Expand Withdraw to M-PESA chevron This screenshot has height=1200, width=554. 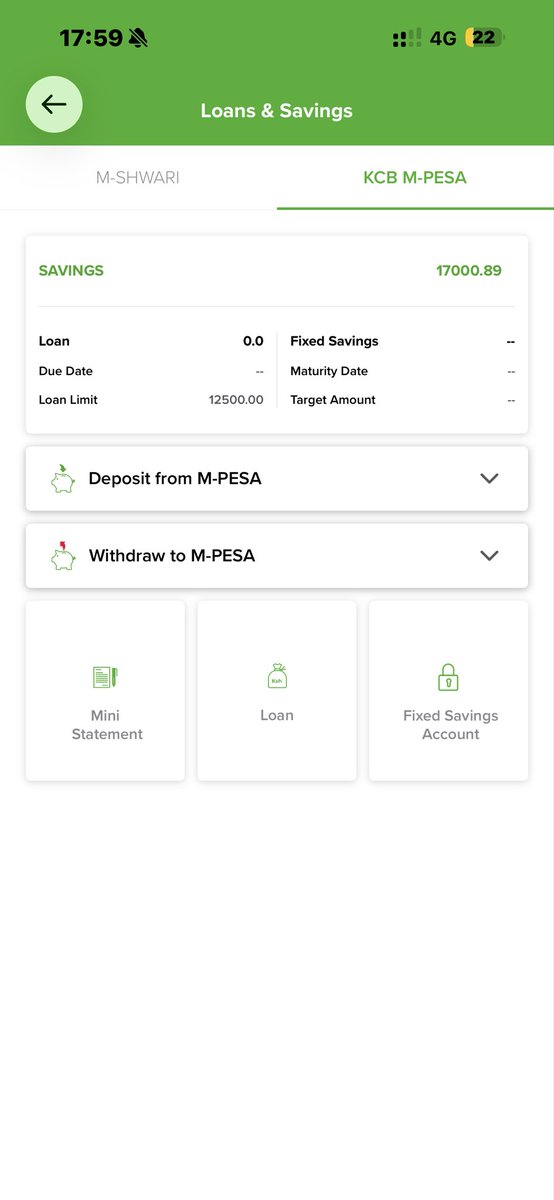point(489,555)
